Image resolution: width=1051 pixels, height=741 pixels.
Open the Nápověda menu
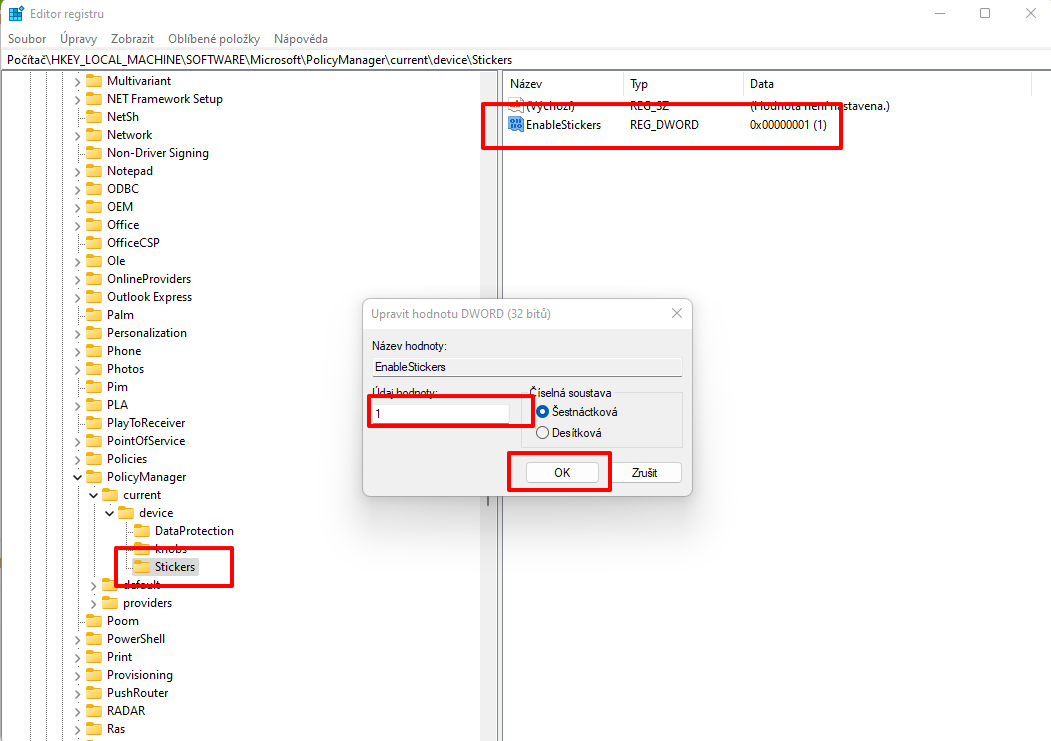coord(301,39)
